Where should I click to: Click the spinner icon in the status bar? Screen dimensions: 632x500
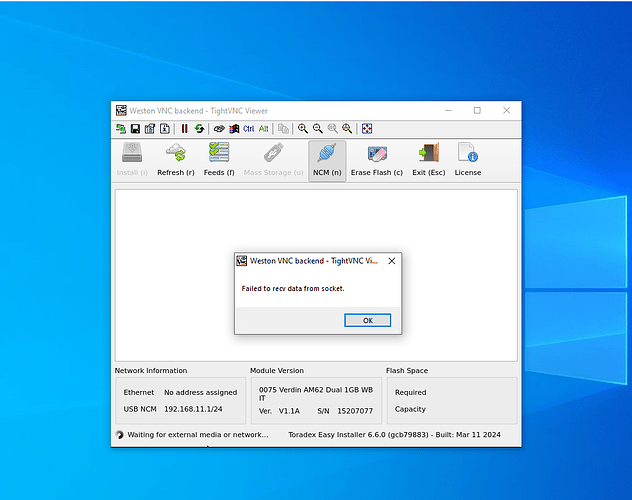click(119, 435)
